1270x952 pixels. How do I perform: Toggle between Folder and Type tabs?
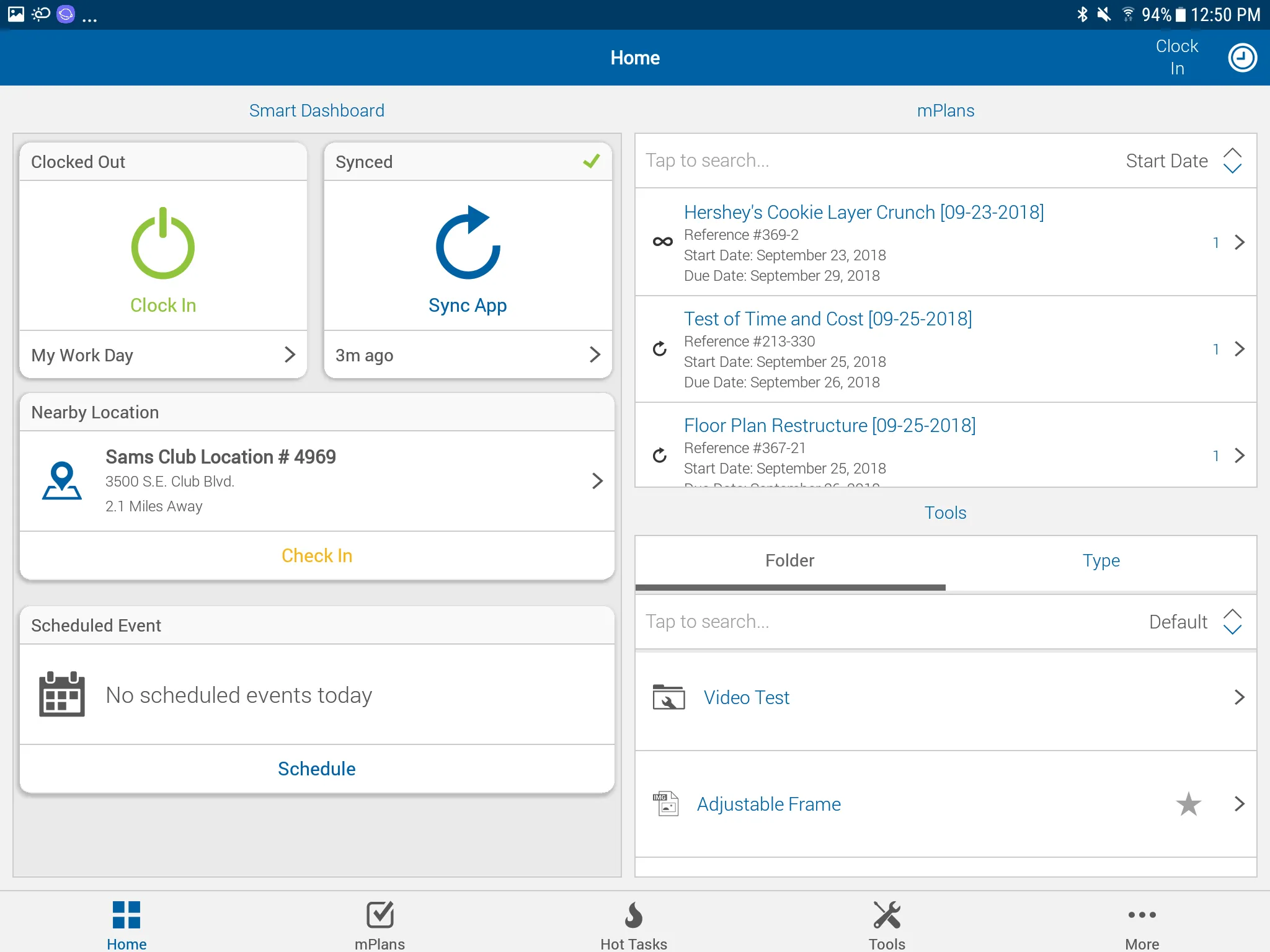[x=1101, y=560]
